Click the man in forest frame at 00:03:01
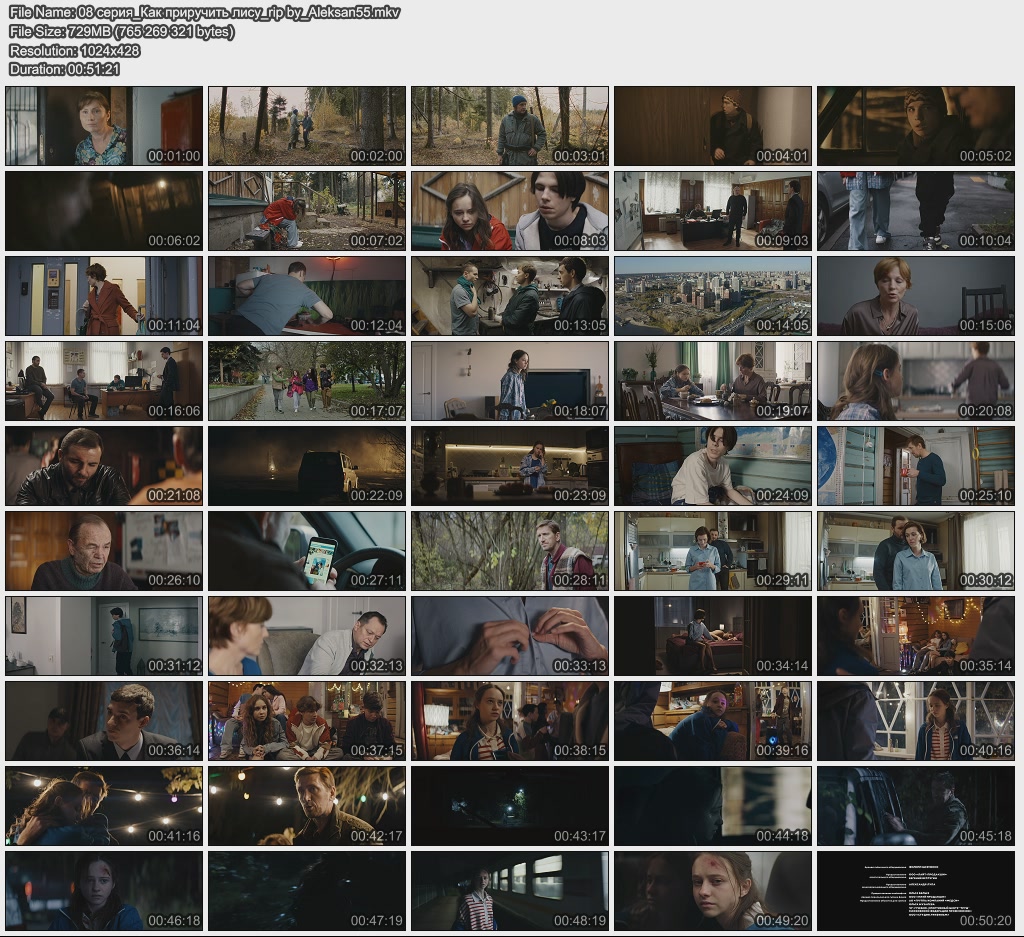Screen dimensions: 1024x937 [x=509, y=126]
